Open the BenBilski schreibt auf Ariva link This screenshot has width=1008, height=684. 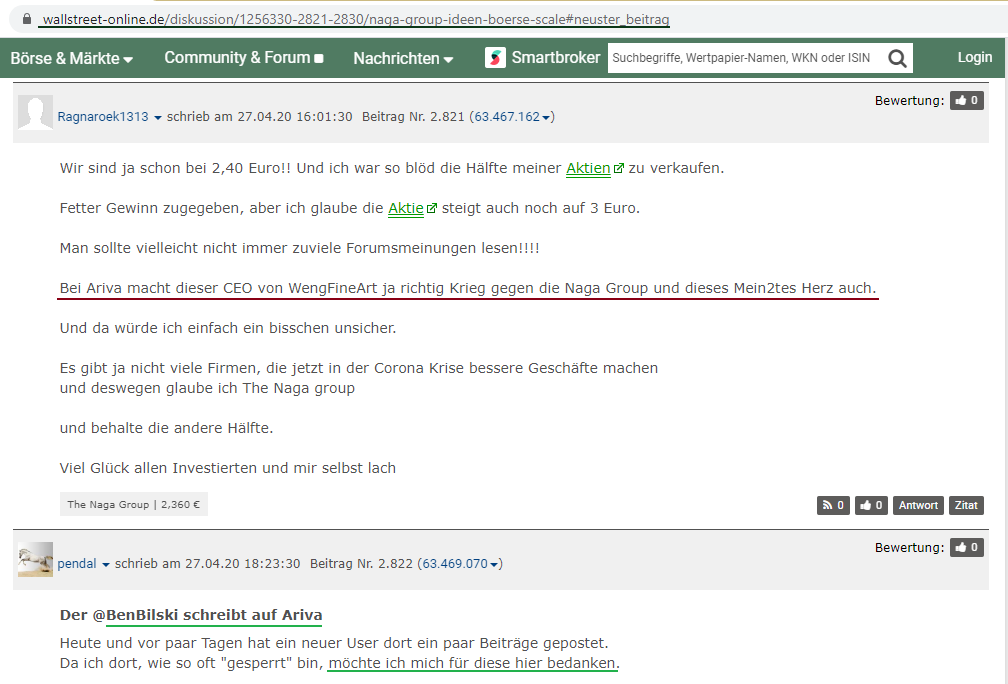[x=213, y=615]
